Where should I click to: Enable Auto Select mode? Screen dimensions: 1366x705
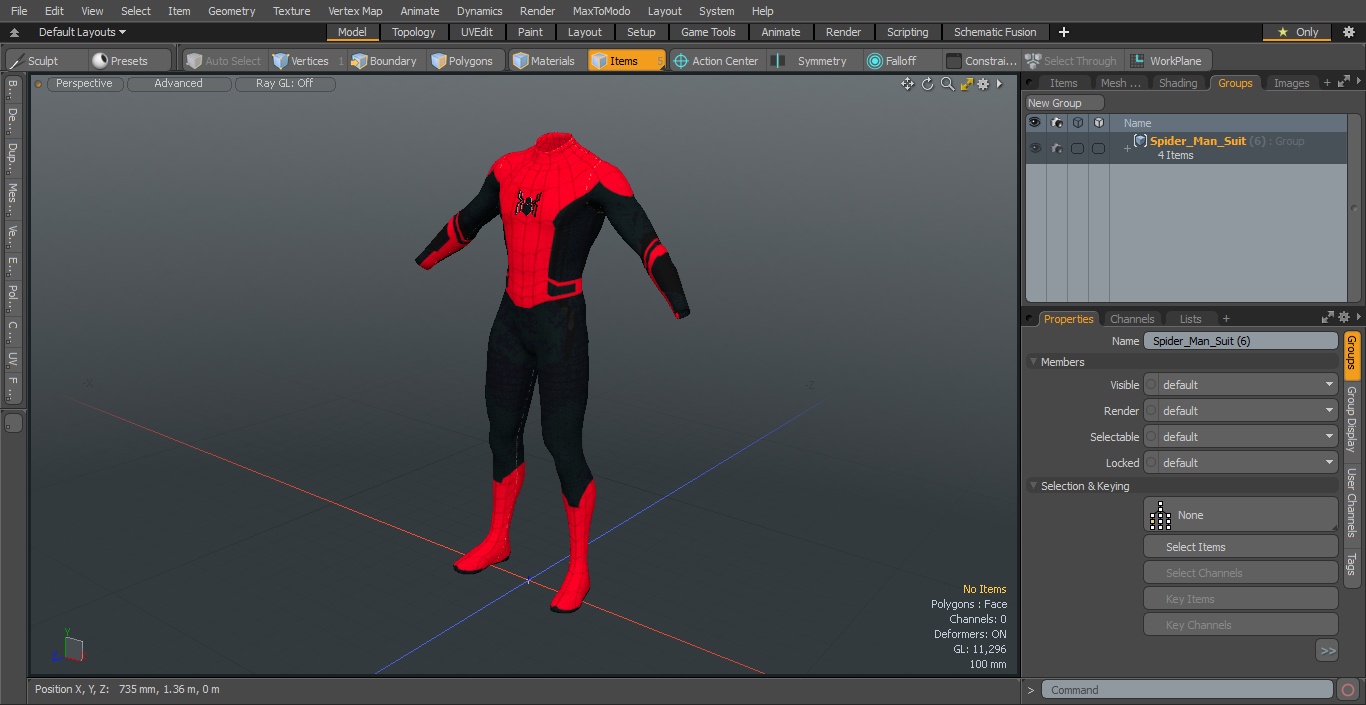pos(224,61)
